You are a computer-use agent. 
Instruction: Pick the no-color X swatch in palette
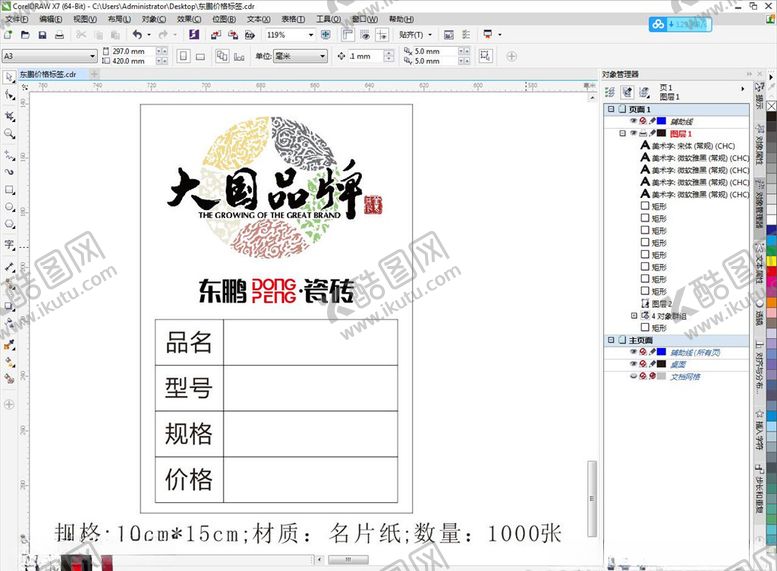click(772, 107)
